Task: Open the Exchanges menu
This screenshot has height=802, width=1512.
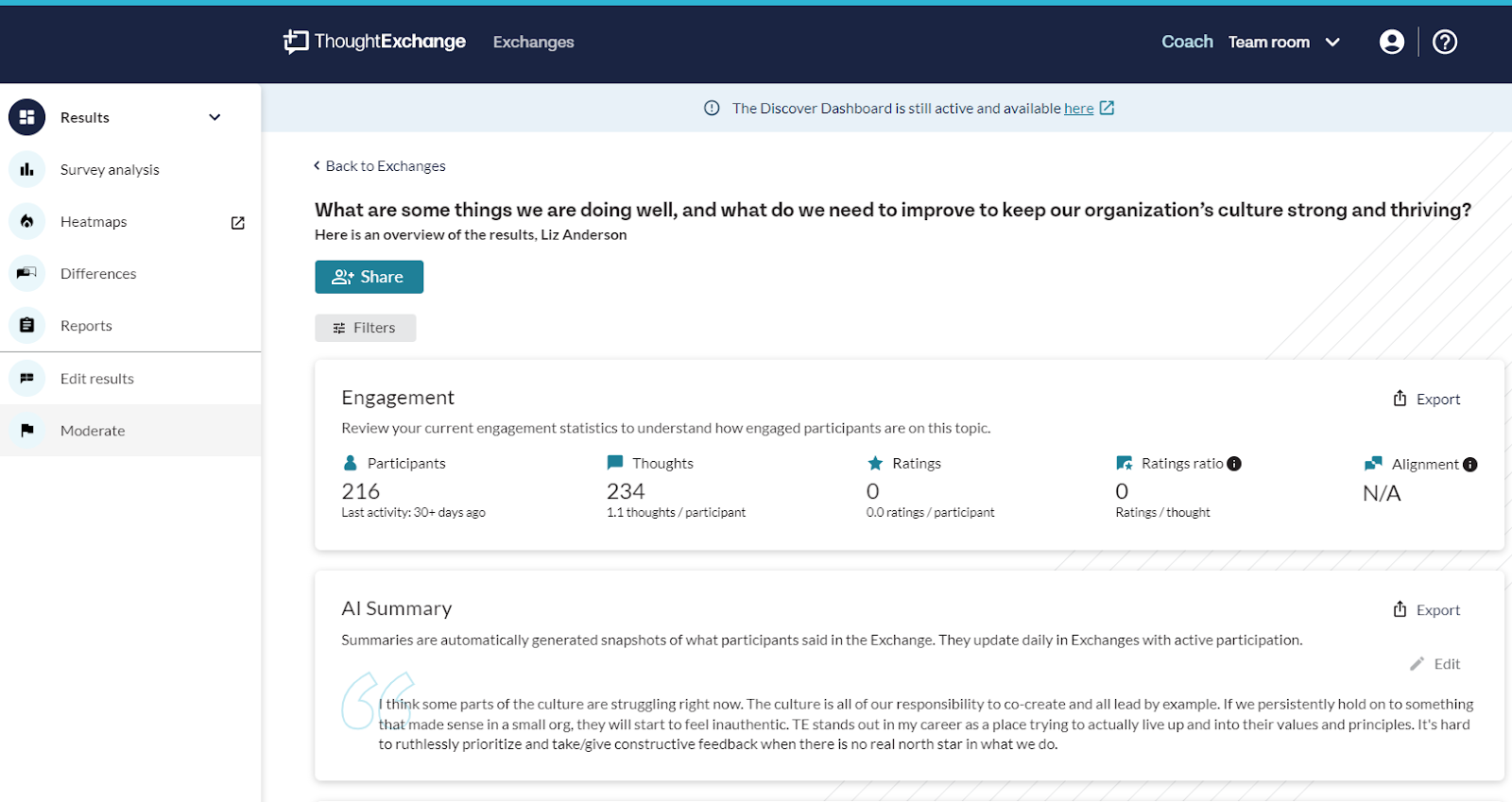Action: pyautogui.click(x=533, y=42)
